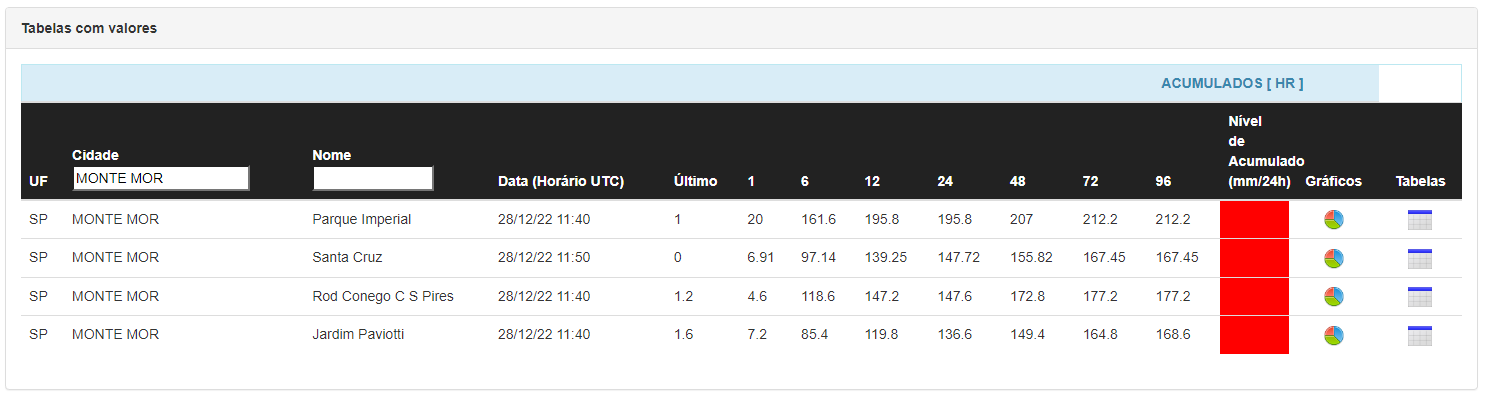Open the pie chart icon for Santa Cruz
This screenshot has height=399, width=1490.
1333,258
